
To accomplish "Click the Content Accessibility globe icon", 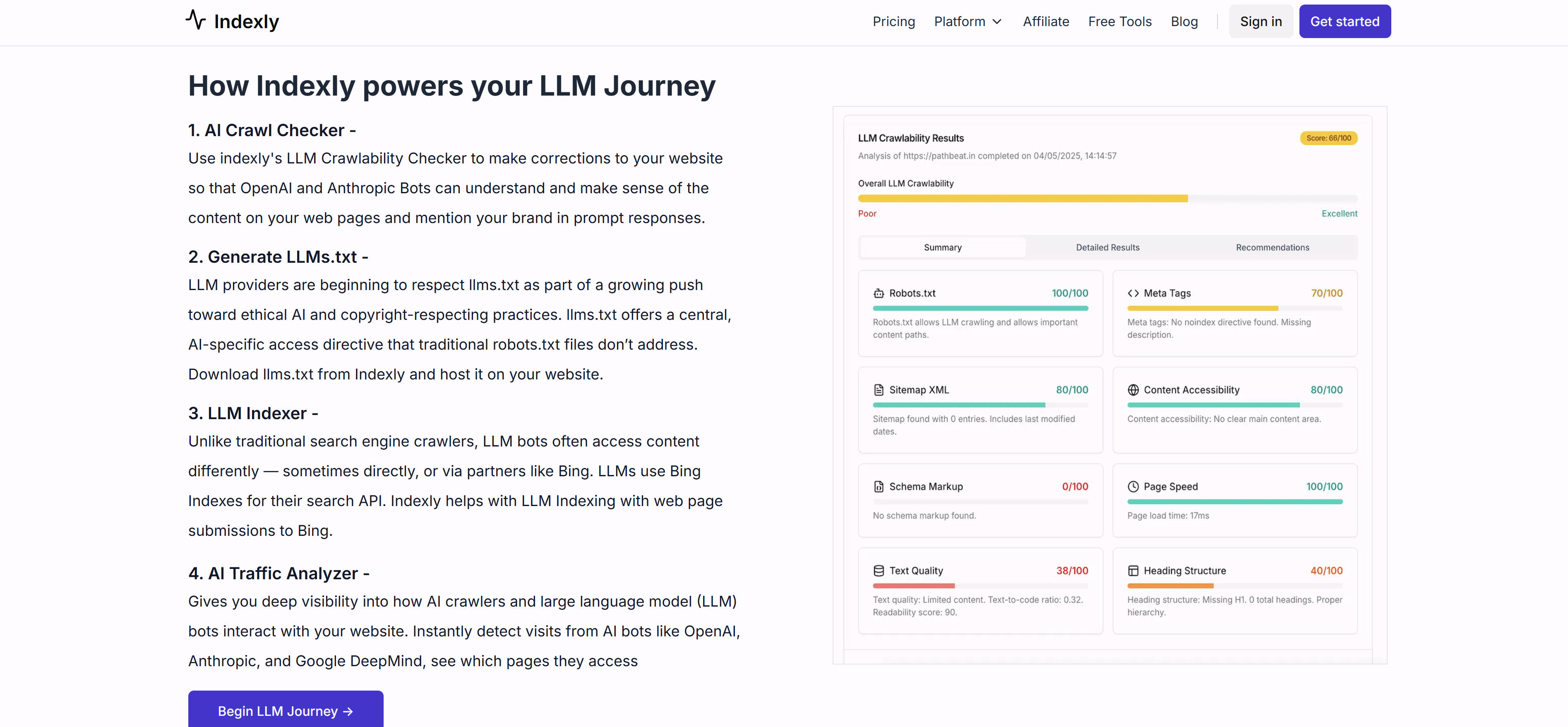I will [1133, 390].
